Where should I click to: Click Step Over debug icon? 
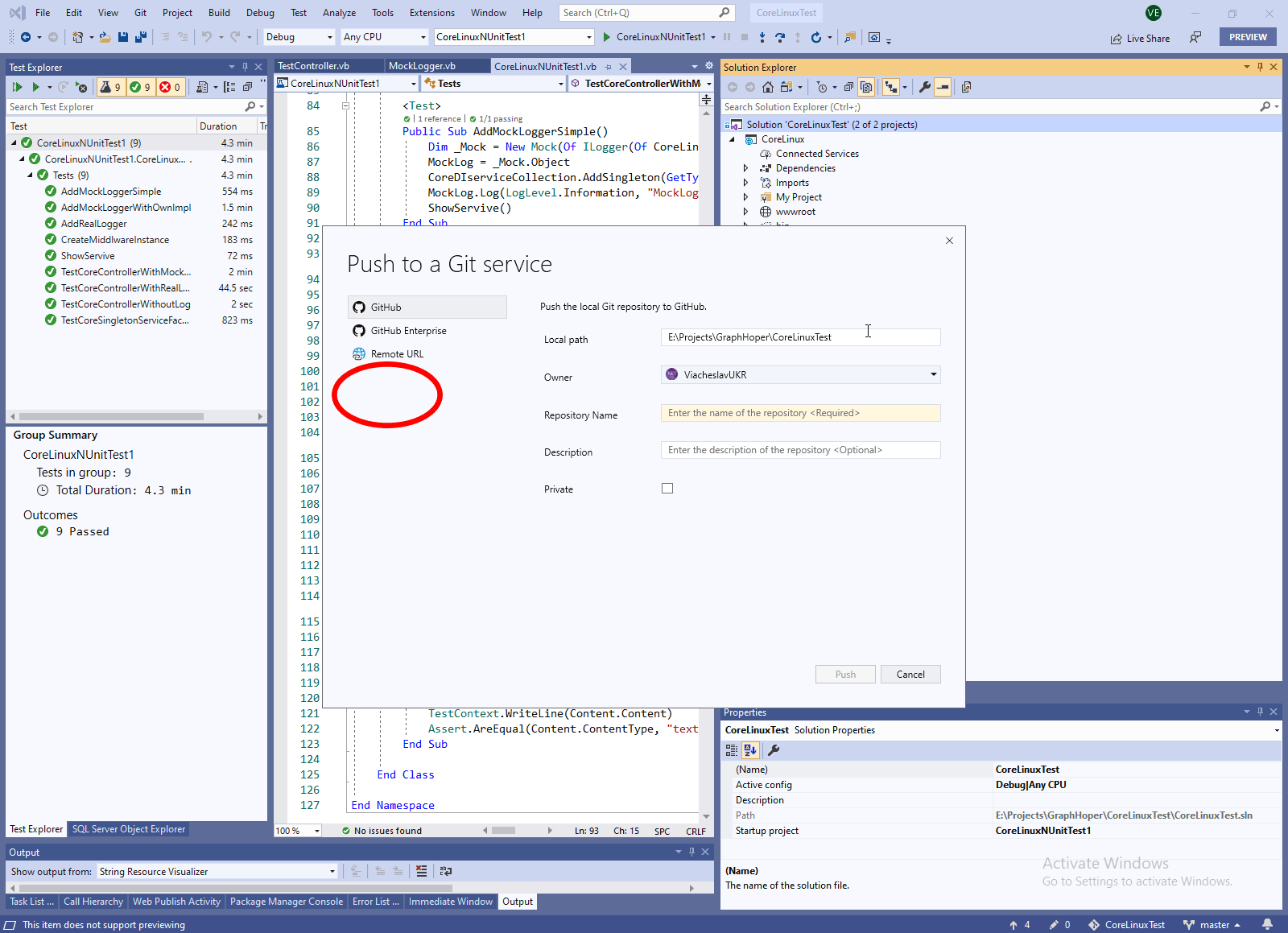coord(779,37)
